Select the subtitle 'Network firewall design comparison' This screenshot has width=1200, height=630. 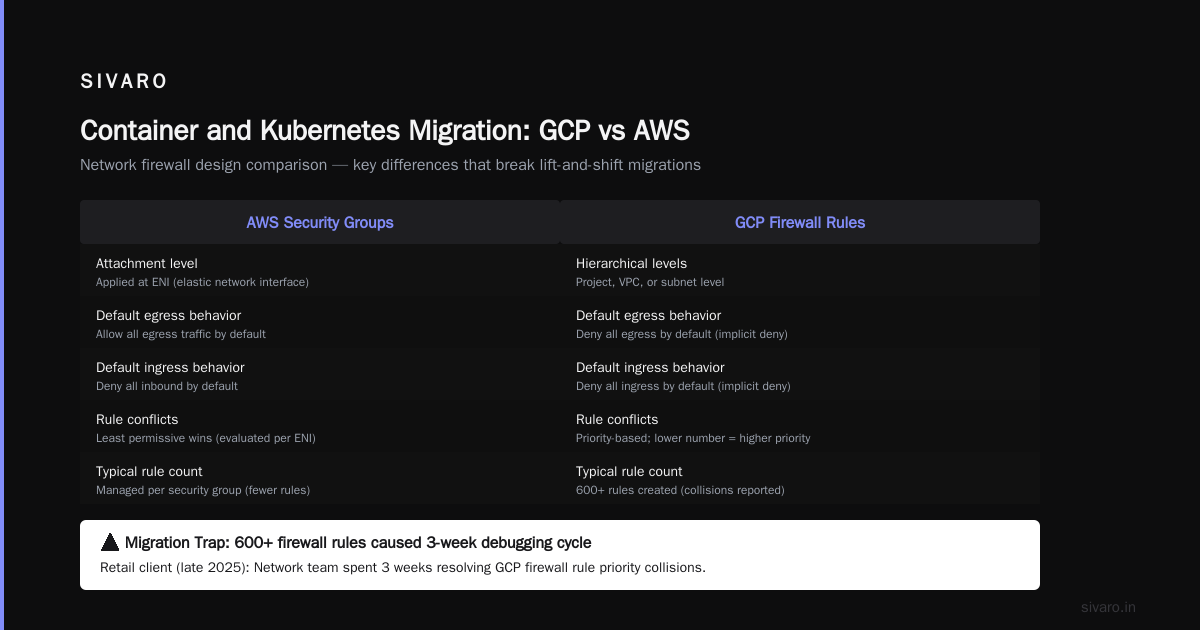[x=390, y=165]
